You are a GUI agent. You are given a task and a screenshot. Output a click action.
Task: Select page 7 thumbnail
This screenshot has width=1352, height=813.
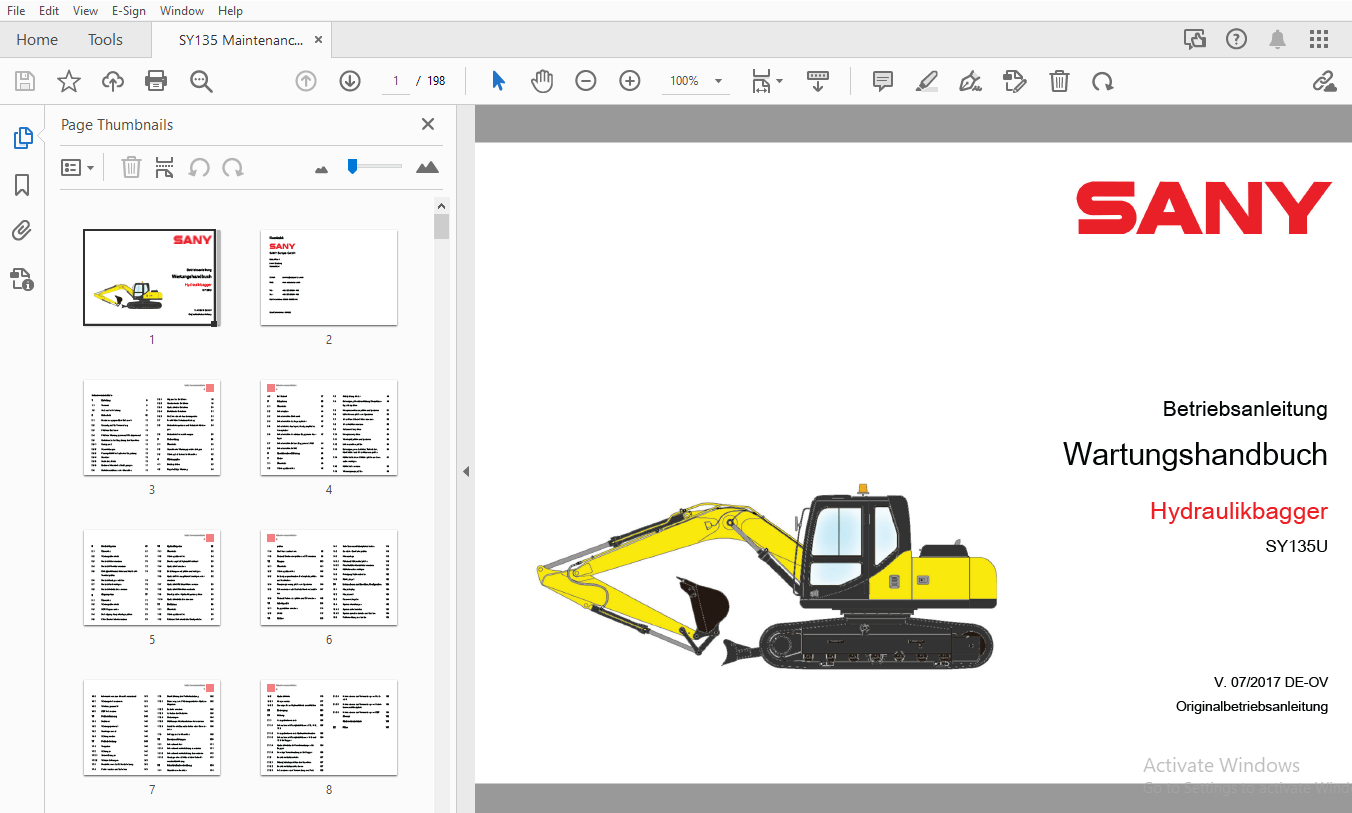click(152, 728)
